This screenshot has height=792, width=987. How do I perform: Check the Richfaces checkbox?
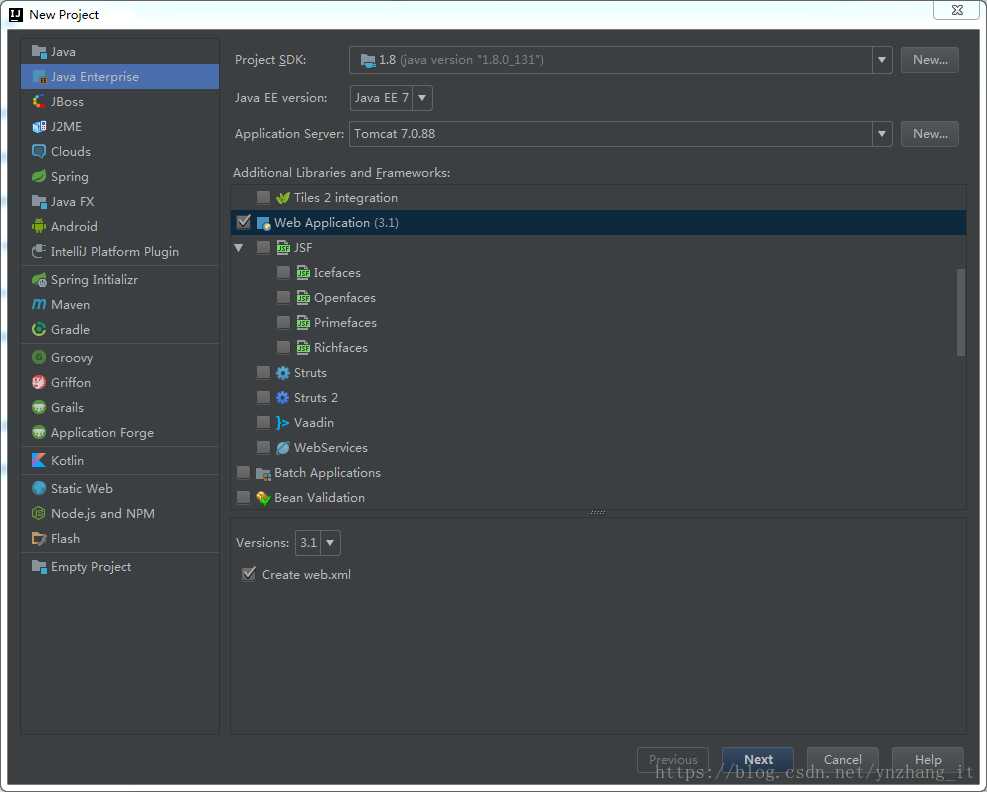coord(283,348)
